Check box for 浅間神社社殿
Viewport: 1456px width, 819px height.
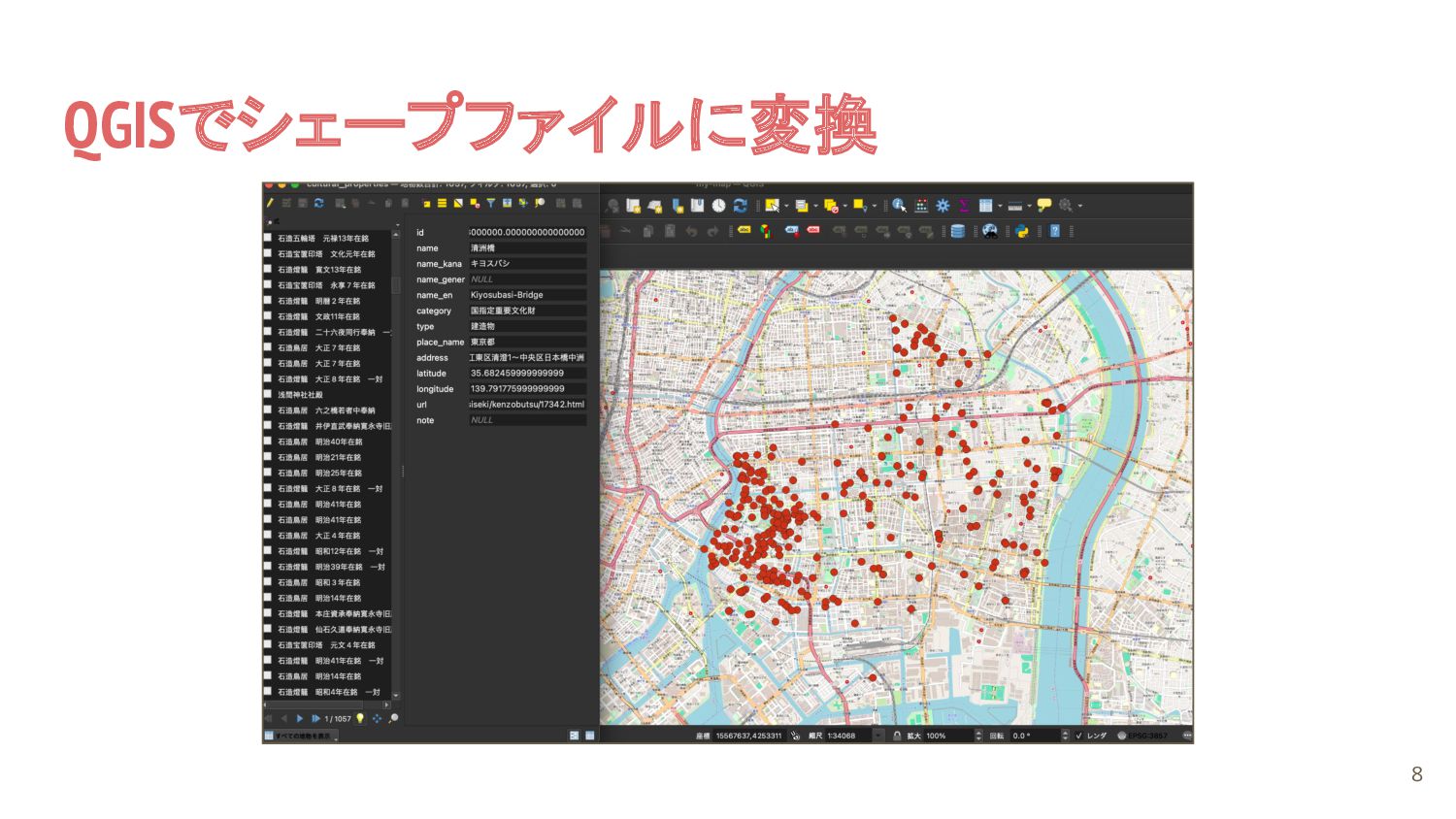tap(268, 394)
